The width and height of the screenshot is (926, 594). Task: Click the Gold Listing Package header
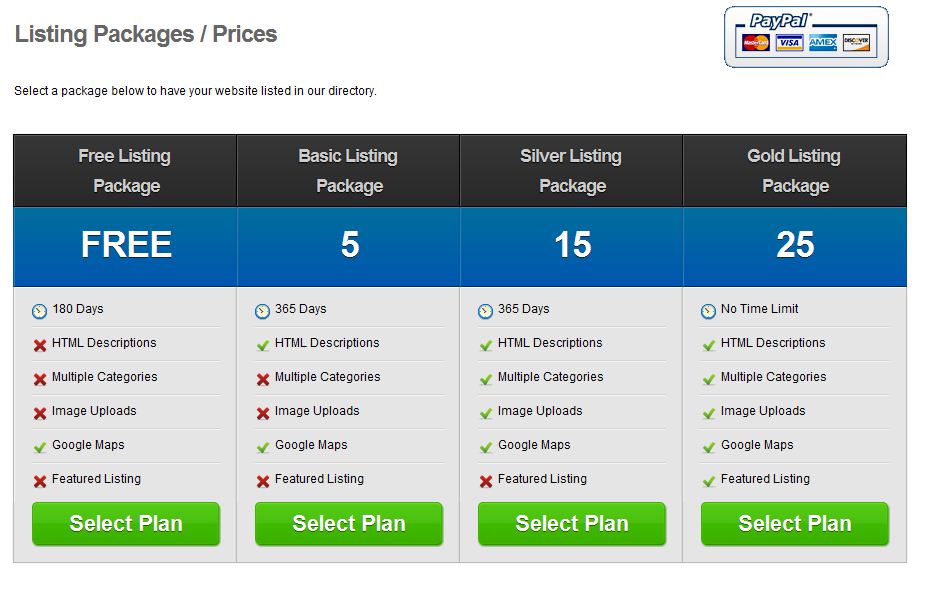[x=795, y=171]
